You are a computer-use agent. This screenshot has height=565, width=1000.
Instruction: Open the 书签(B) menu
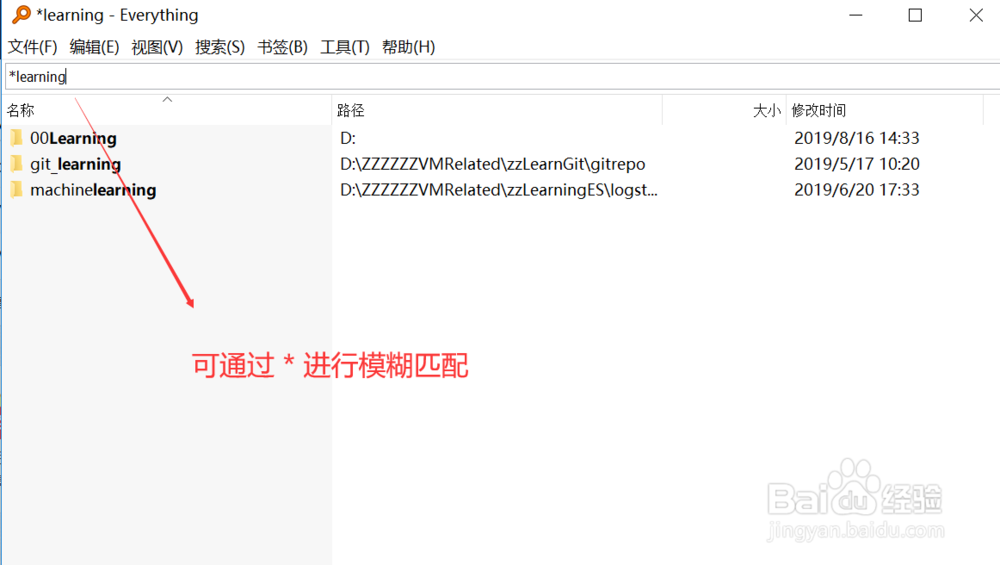tap(282, 47)
